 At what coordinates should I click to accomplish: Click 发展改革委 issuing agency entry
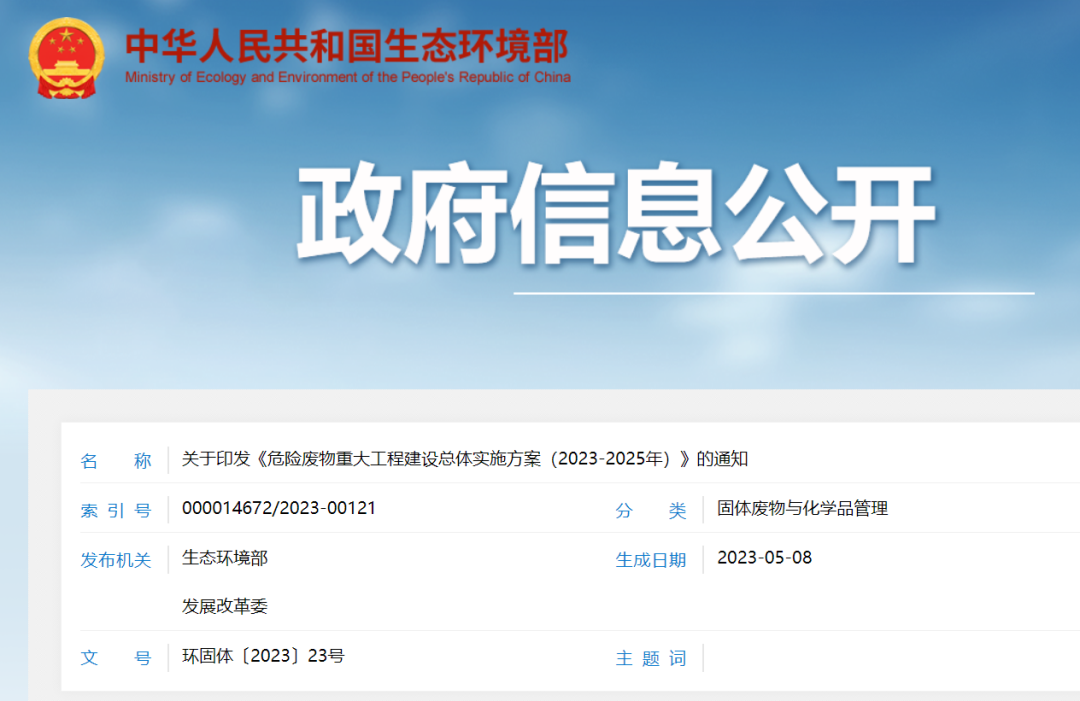tap(225, 606)
